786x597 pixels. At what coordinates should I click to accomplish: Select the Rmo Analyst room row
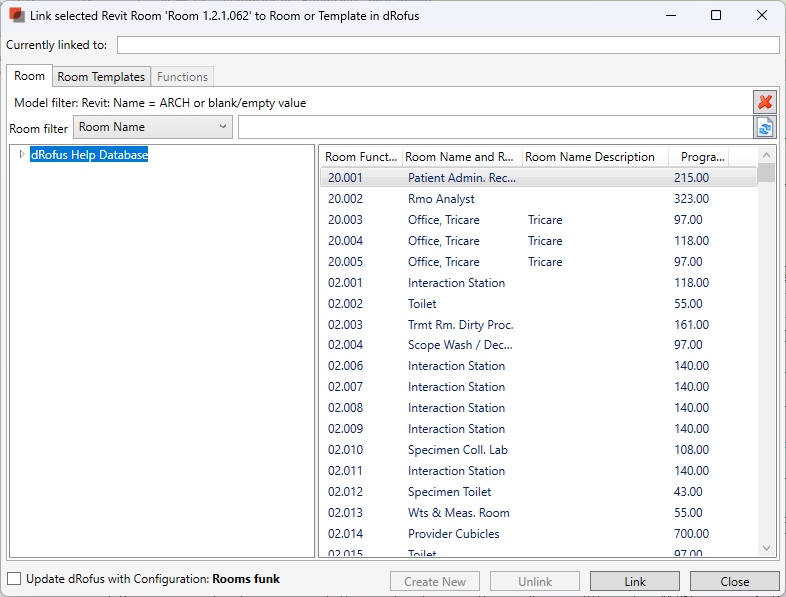[x=441, y=199]
